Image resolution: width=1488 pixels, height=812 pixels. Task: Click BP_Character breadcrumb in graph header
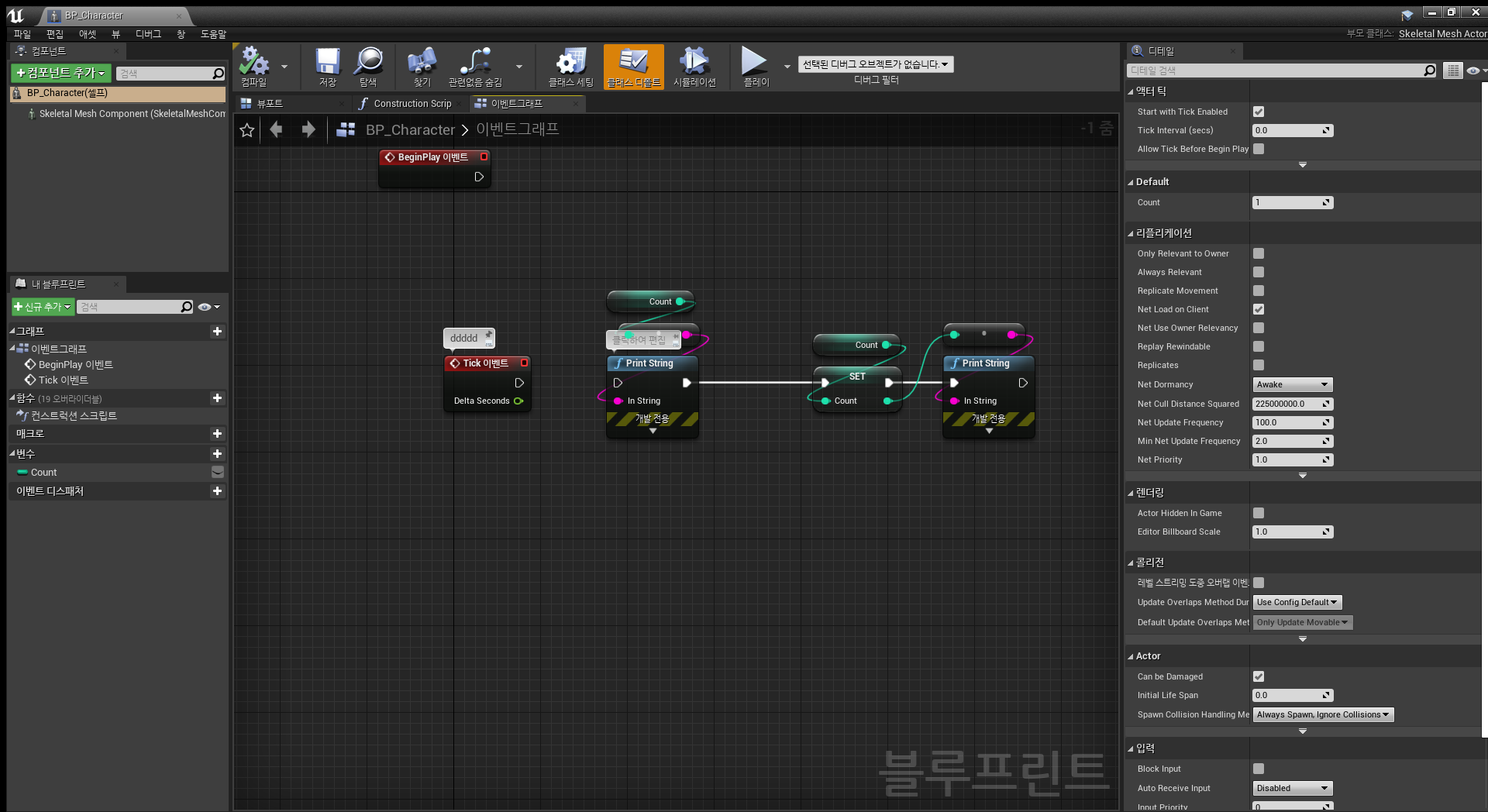410,129
